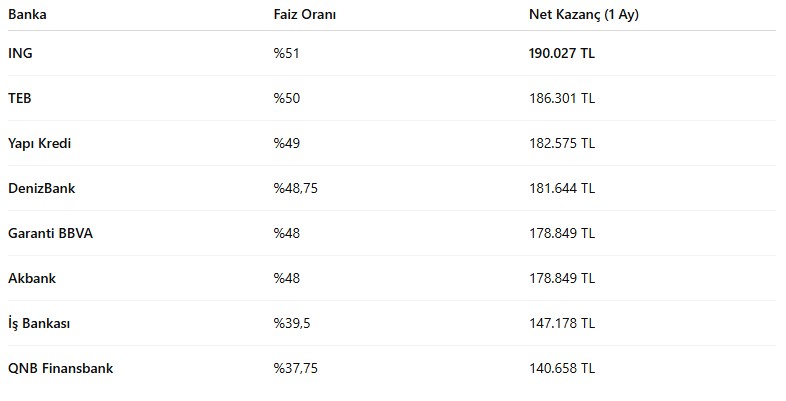The image size is (786, 401).
Task: Select the Garanti BBVA bank name
Action: pos(50,234)
